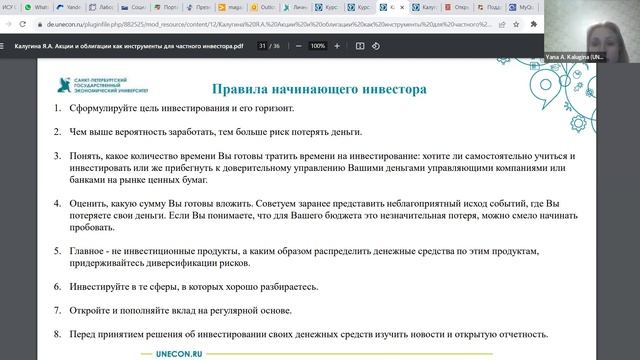
Task: Click the slide heading Правила начинающего инвестора
Action: (319, 89)
